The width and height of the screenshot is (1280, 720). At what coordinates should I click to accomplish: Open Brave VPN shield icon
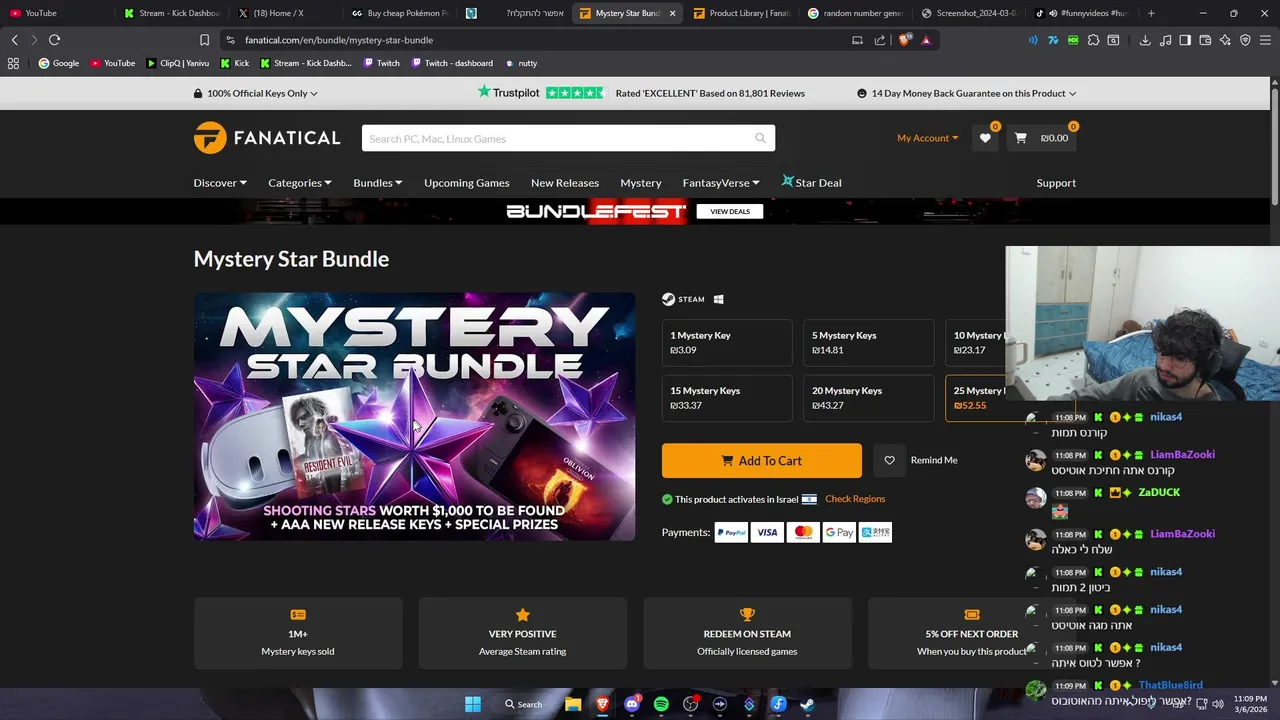coord(1245,40)
